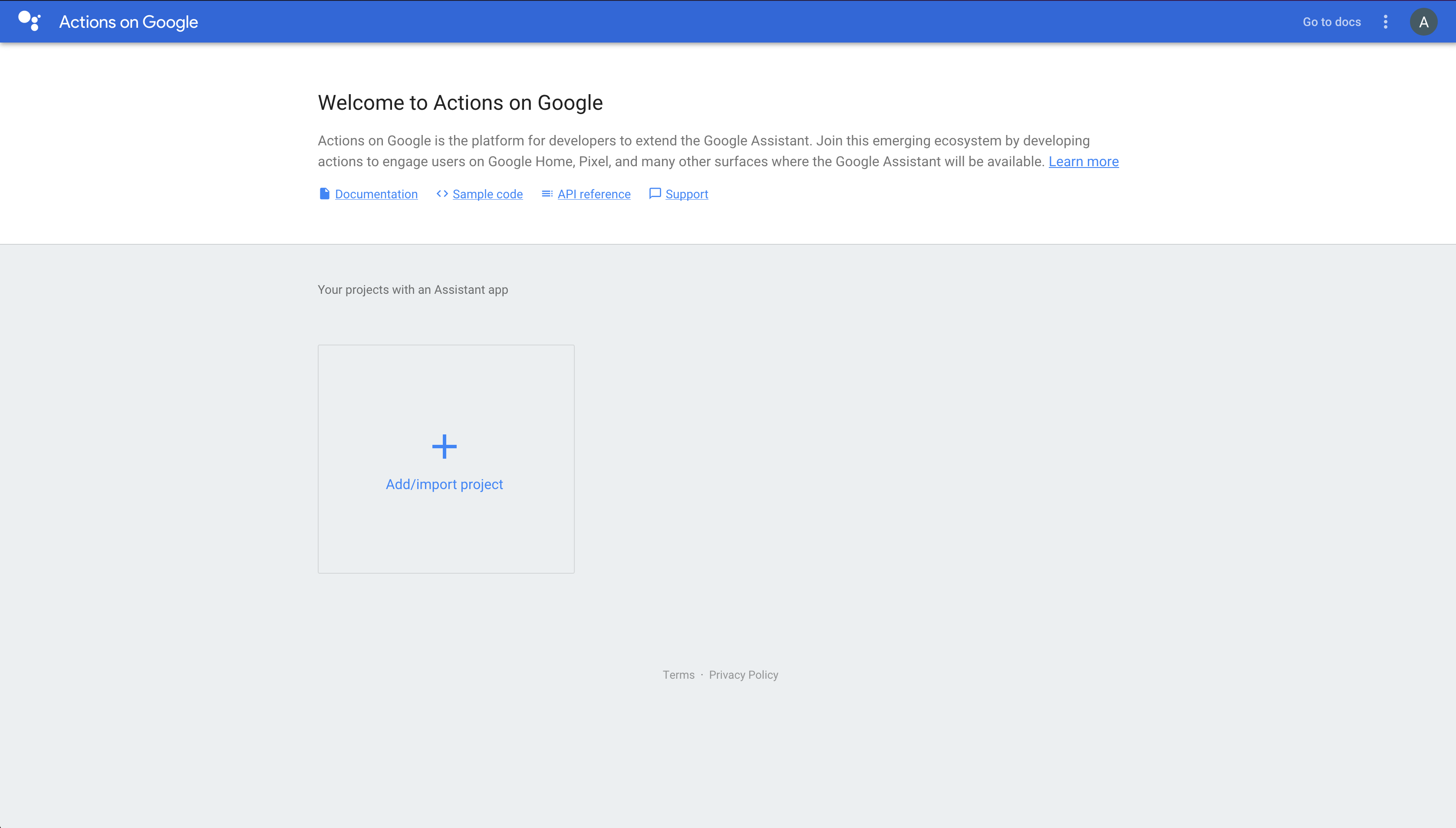Click the Welcome to Actions on Google heading
Viewport: 1456px width, 828px height.
click(460, 103)
